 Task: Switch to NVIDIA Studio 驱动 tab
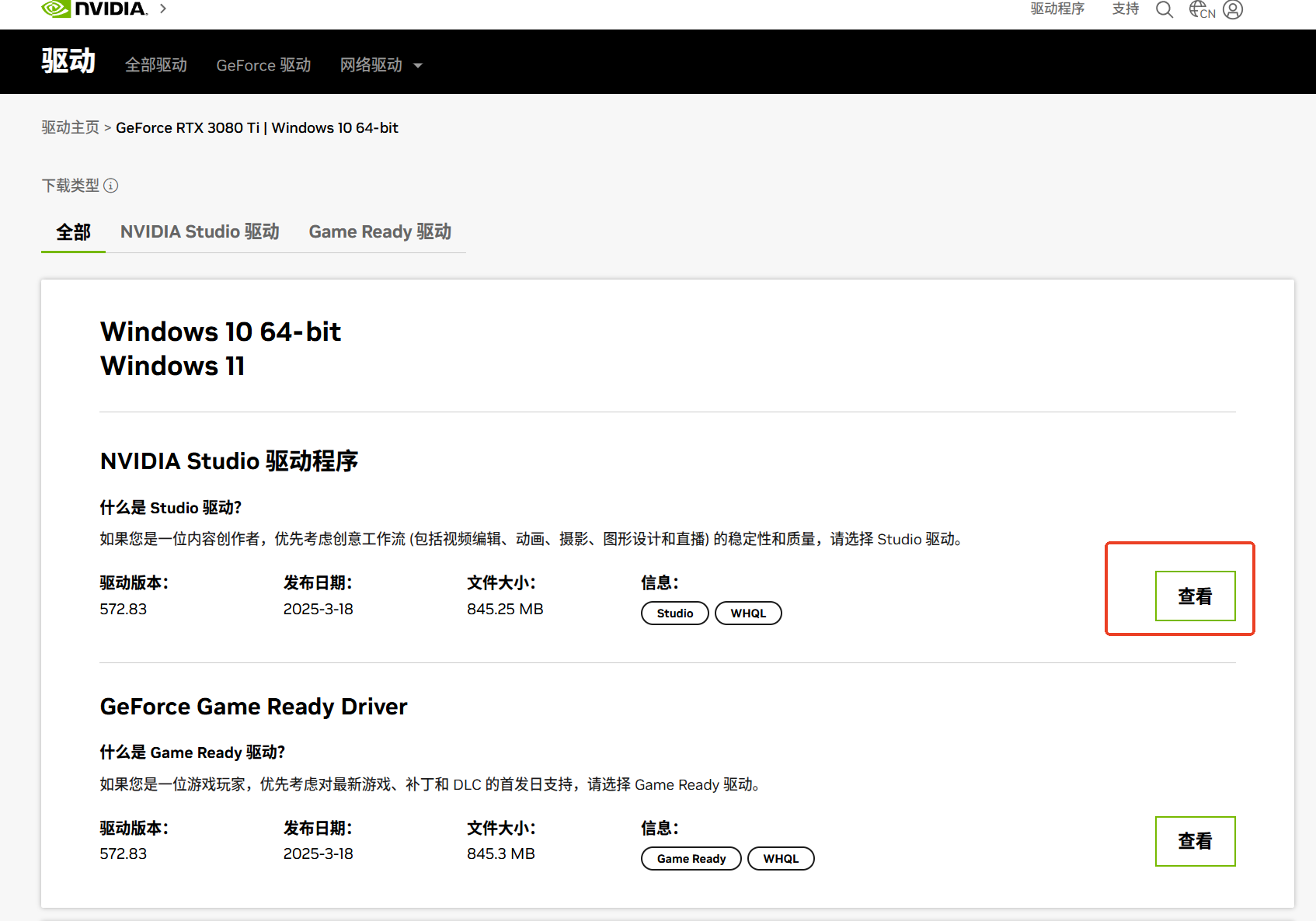click(x=200, y=232)
